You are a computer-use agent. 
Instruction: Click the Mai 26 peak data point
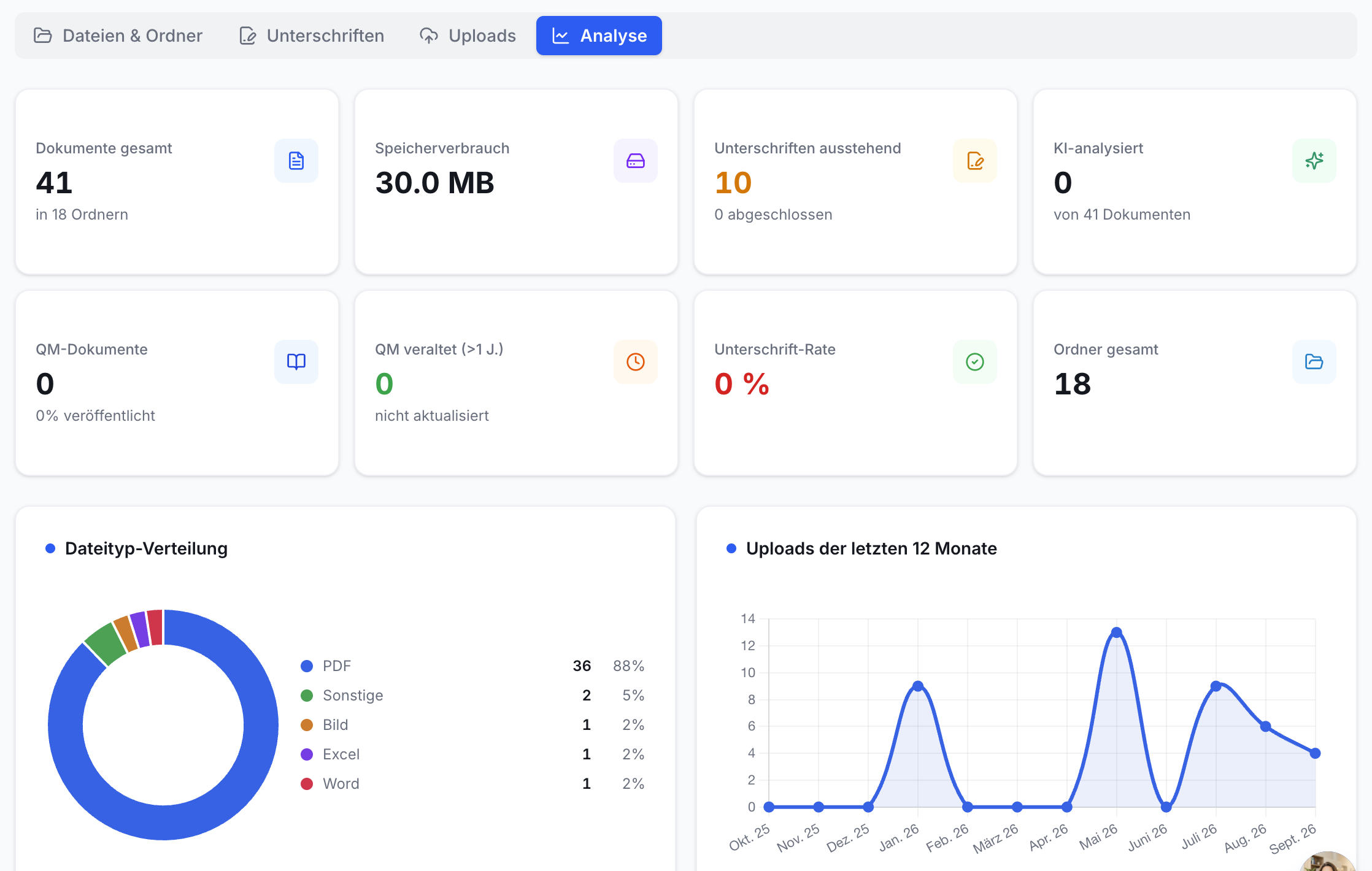click(x=1117, y=632)
